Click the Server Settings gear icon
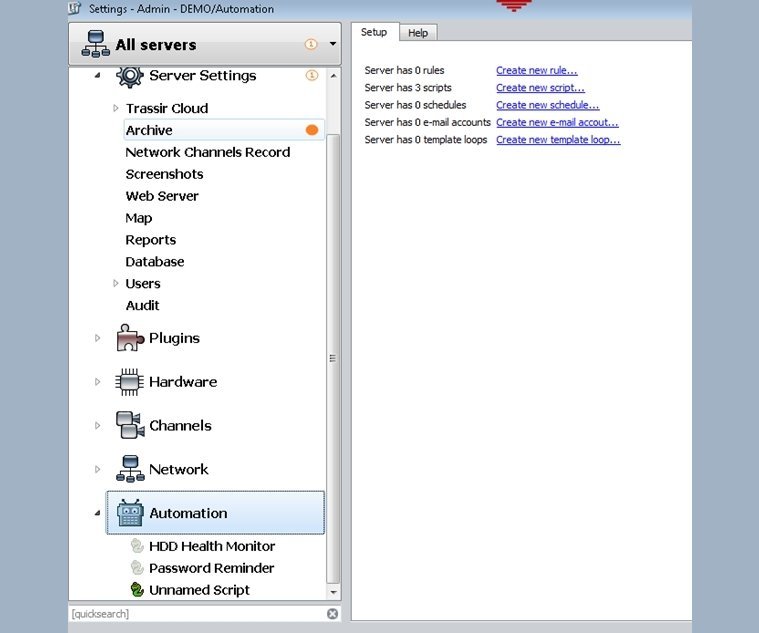Image resolution: width=759 pixels, height=633 pixels. pos(130,76)
